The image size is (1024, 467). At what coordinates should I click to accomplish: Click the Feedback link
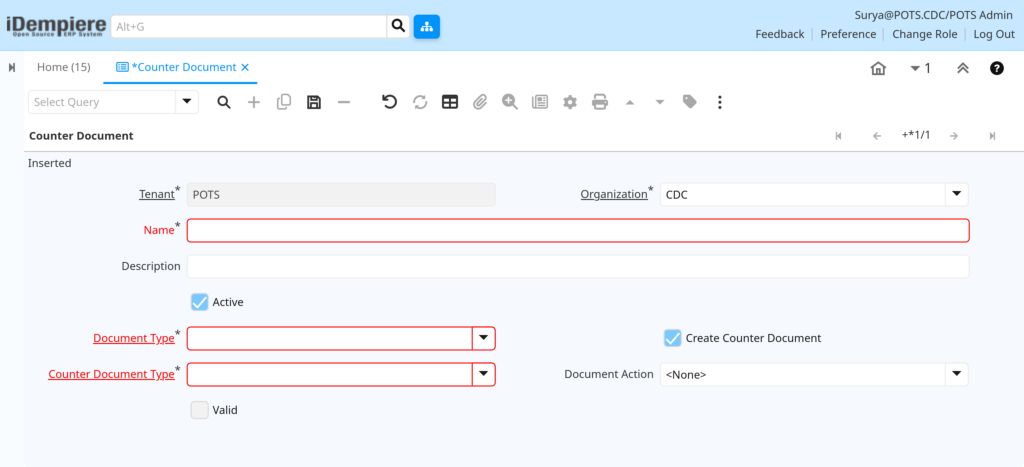(780, 34)
